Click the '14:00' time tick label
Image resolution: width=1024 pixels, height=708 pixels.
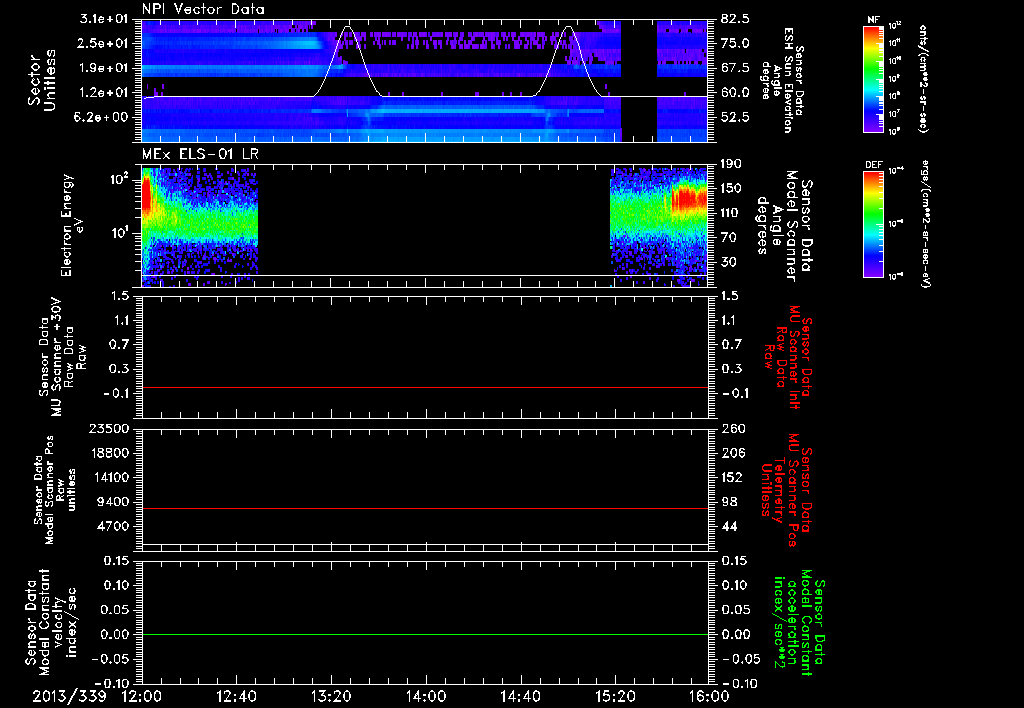pos(426,697)
